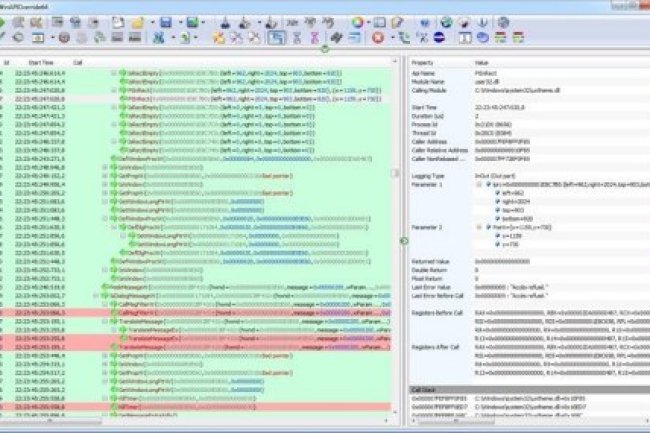The height and width of the screenshot is (433, 650).
Task: Click the green collapse arrow below the toolbar
Action: [x=325, y=49]
